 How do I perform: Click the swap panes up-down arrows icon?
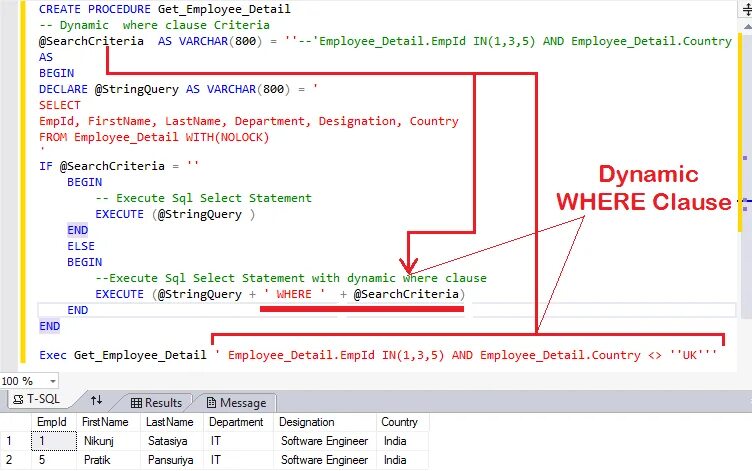point(96,400)
